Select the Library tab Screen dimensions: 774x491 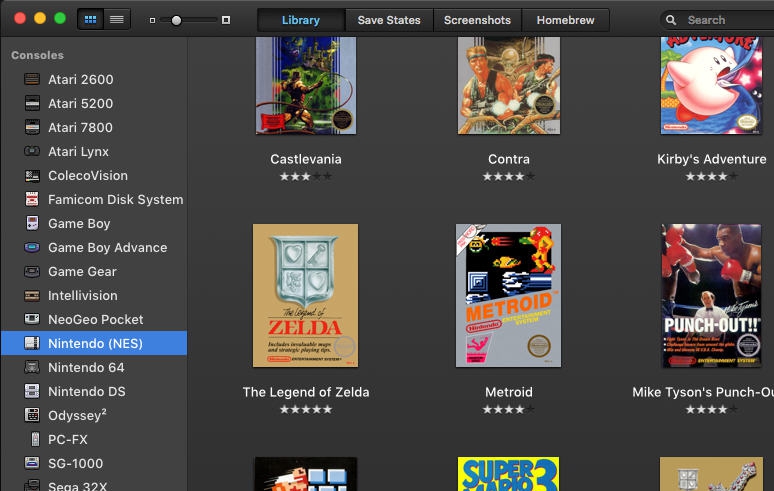coord(301,20)
